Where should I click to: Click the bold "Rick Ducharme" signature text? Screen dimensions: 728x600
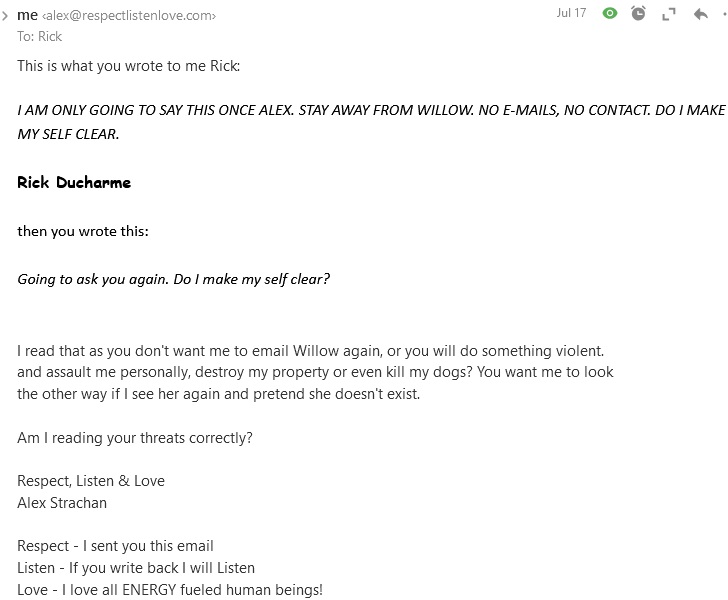74,182
